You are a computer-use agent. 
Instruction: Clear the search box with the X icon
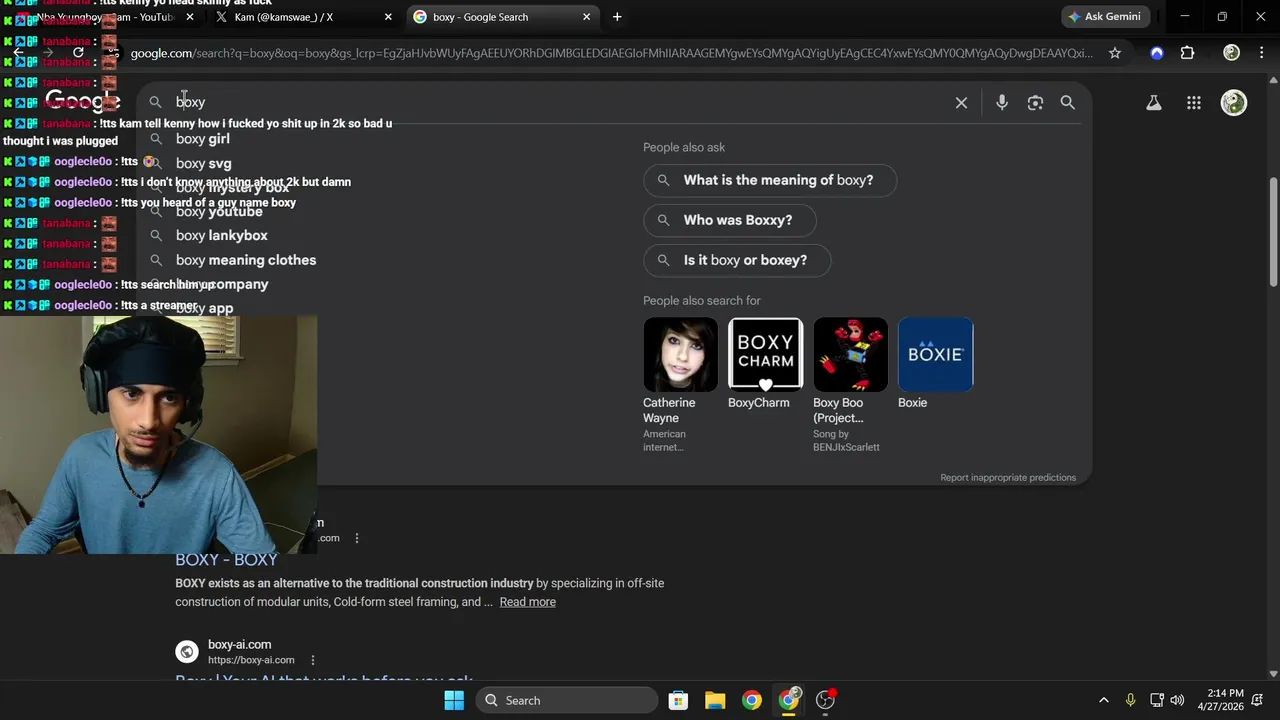(x=961, y=102)
